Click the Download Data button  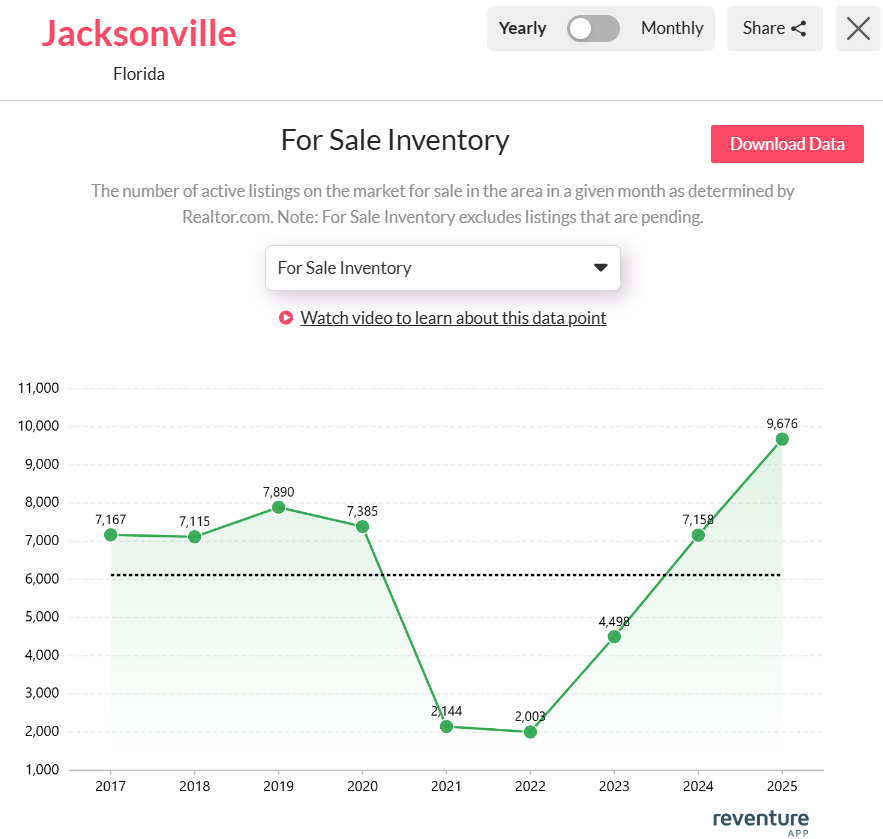pyautogui.click(x=787, y=144)
